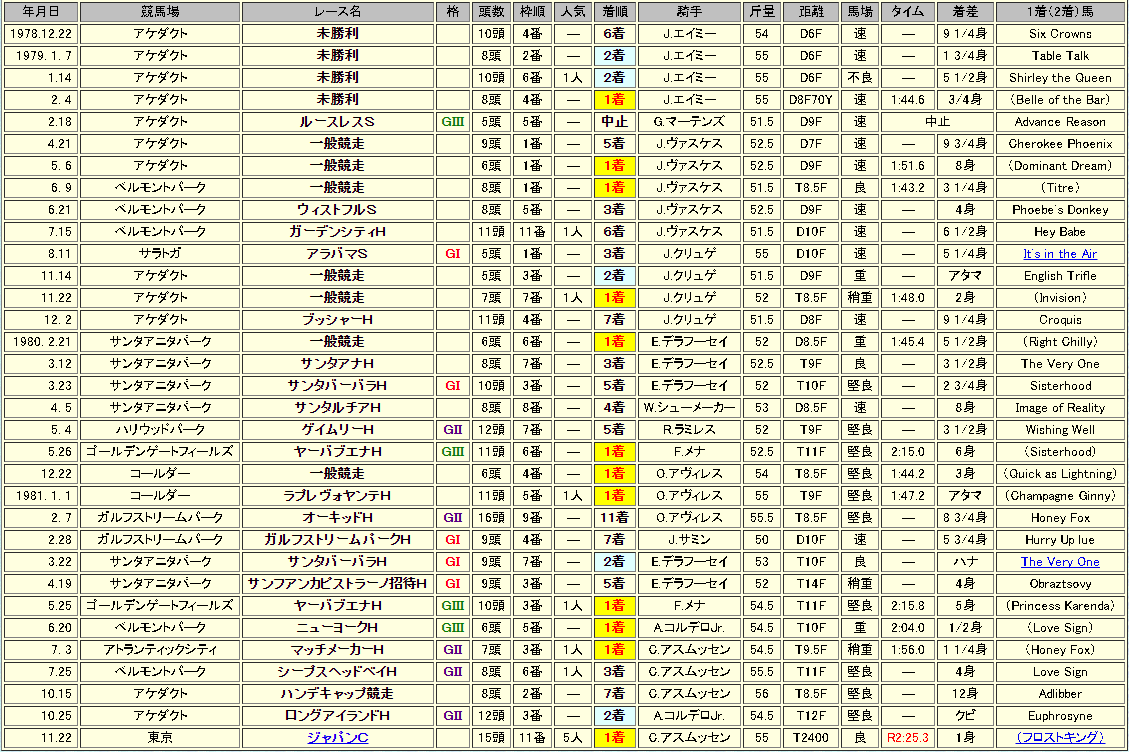Select the jockey cell G.マーテンズ
The height and width of the screenshot is (752, 1129).
[689, 122]
